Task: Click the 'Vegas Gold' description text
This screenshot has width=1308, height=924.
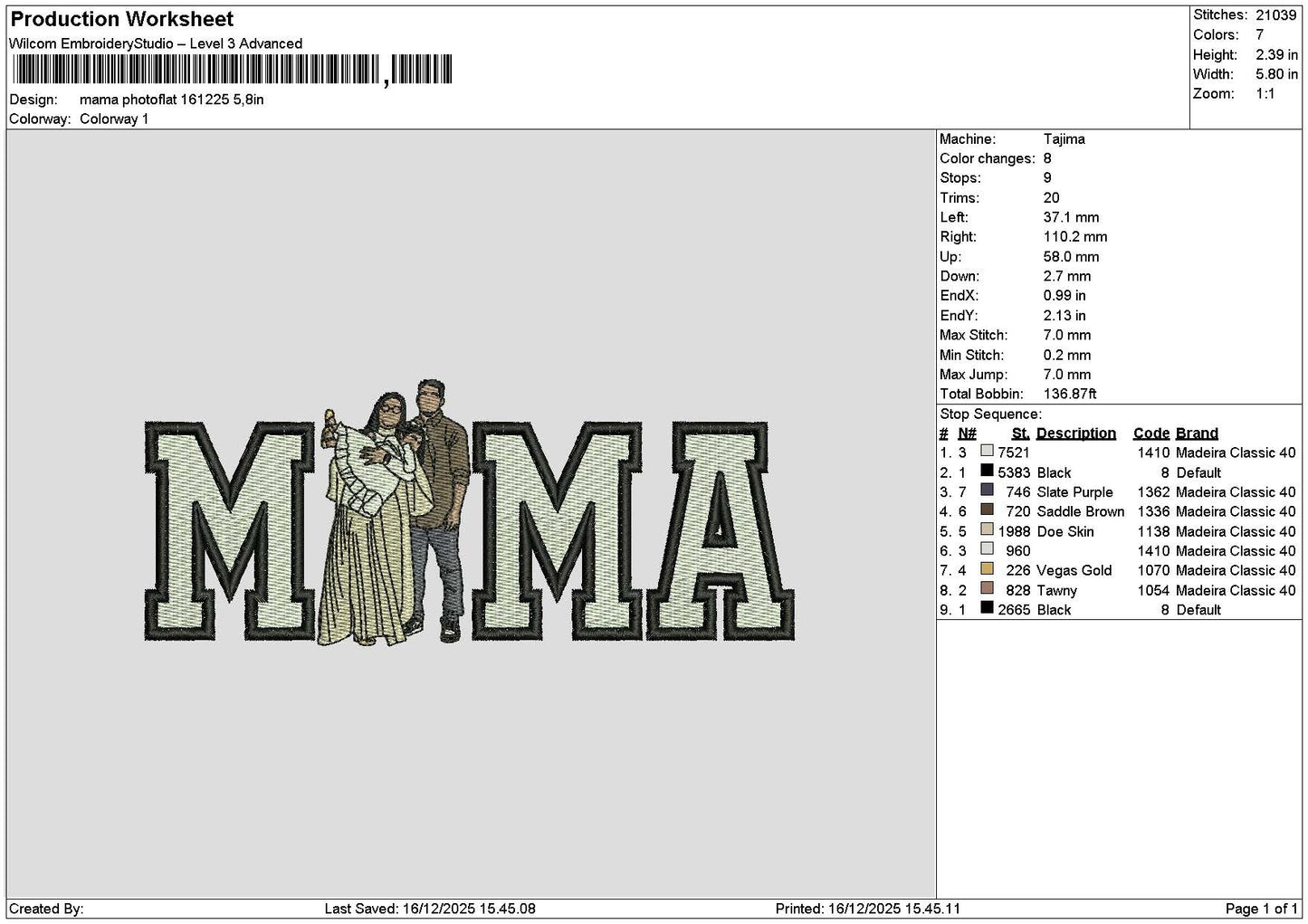Action: coord(1074,571)
